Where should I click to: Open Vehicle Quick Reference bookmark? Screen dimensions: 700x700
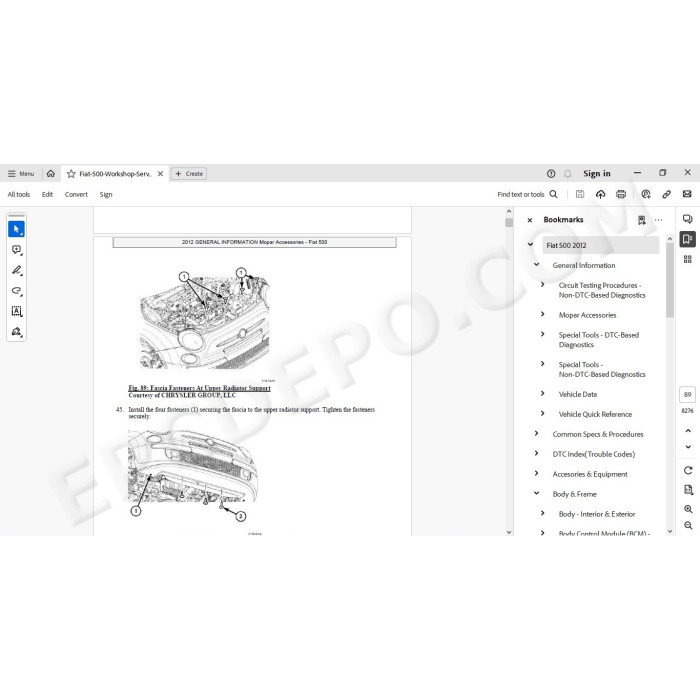595,414
